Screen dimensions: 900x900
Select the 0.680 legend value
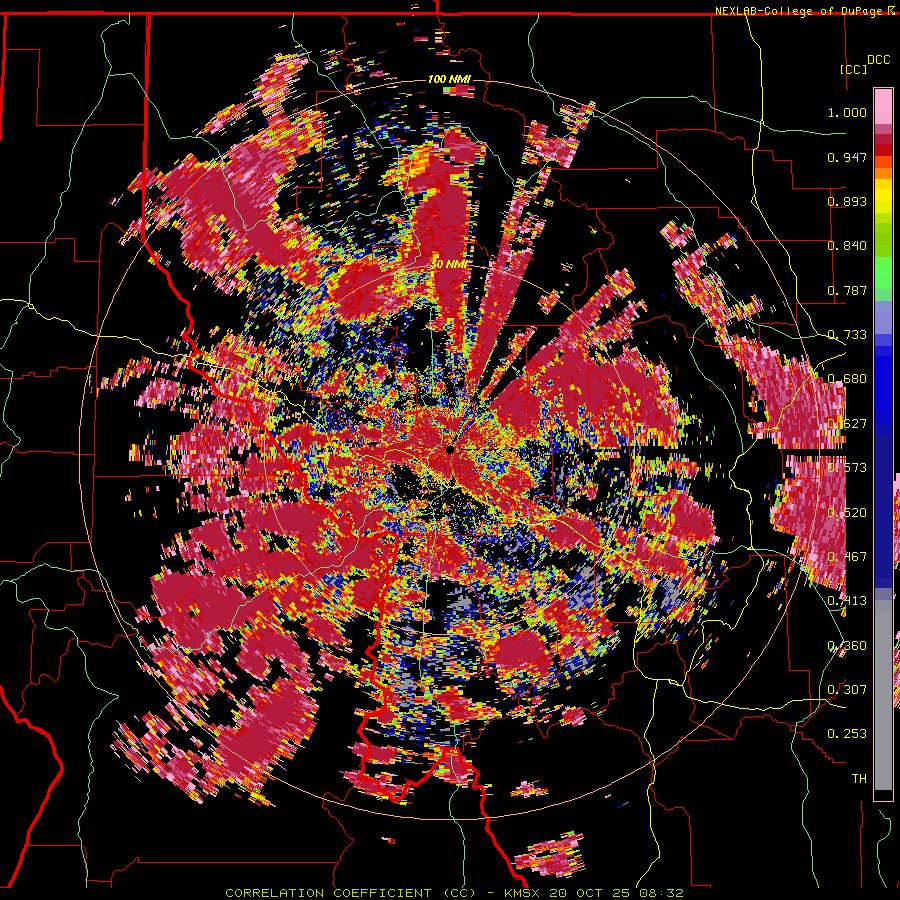[x=847, y=379]
